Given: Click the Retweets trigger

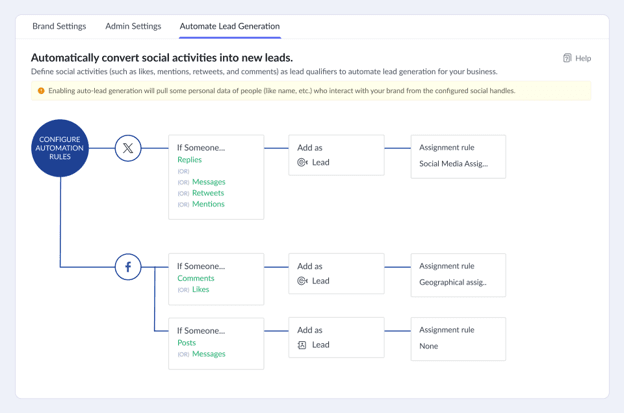Looking at the screenshot, I should 208,193.
